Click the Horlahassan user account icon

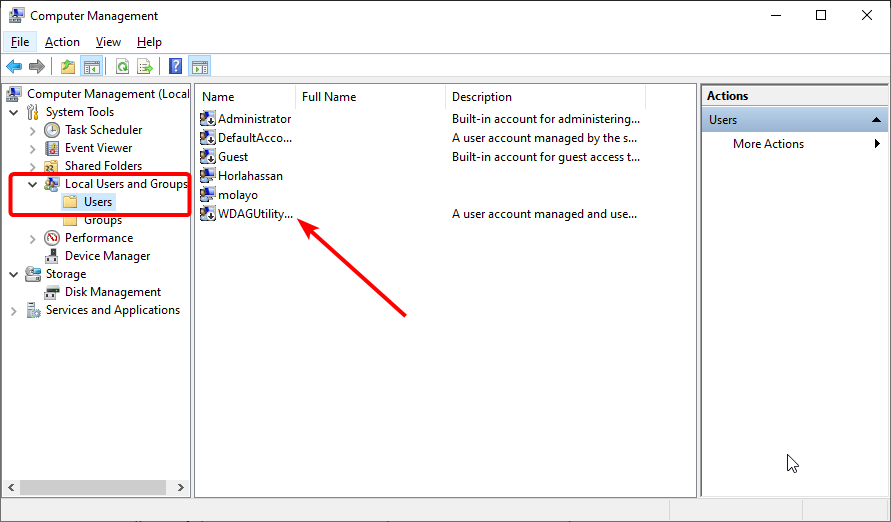pos(207,176)
